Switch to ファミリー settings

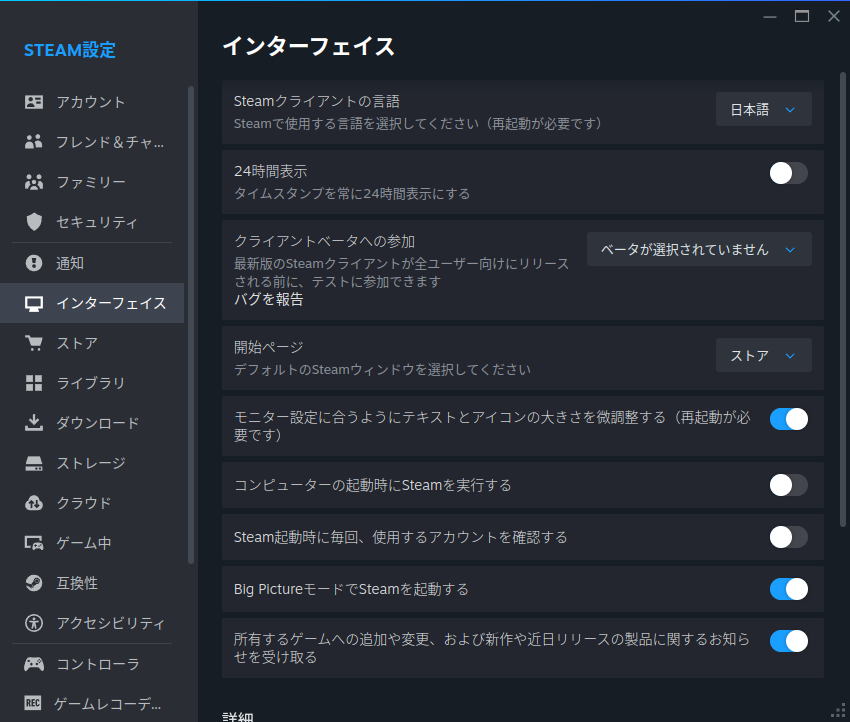(92, 182)
